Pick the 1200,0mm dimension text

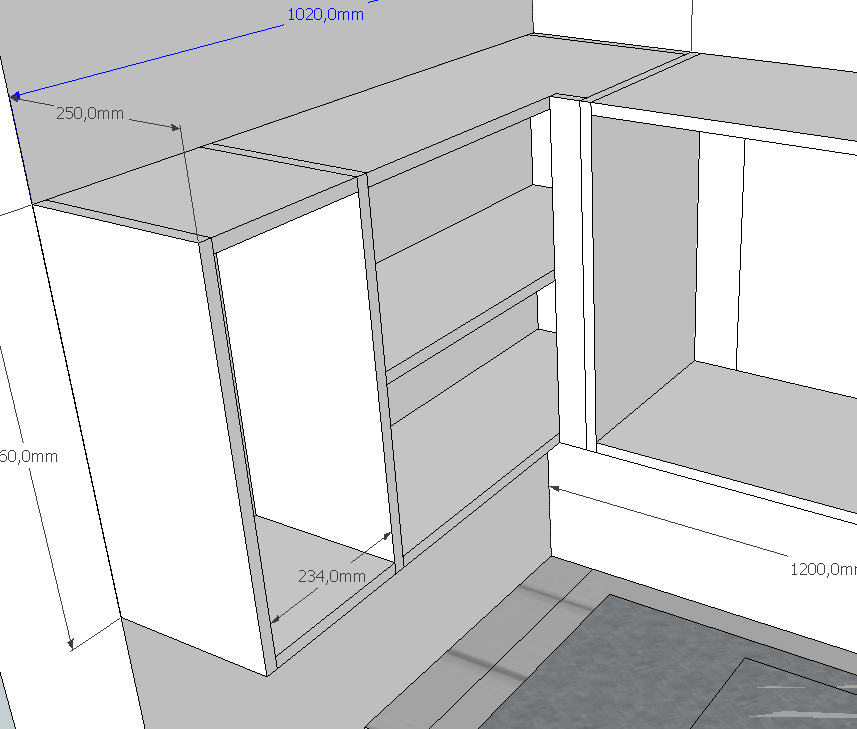[823, 569]
